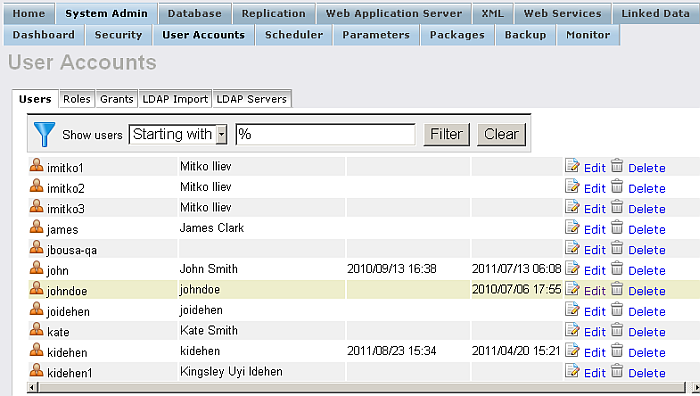
Task: Open the Replication top menu tab
Action: click(x=274, y=13)
